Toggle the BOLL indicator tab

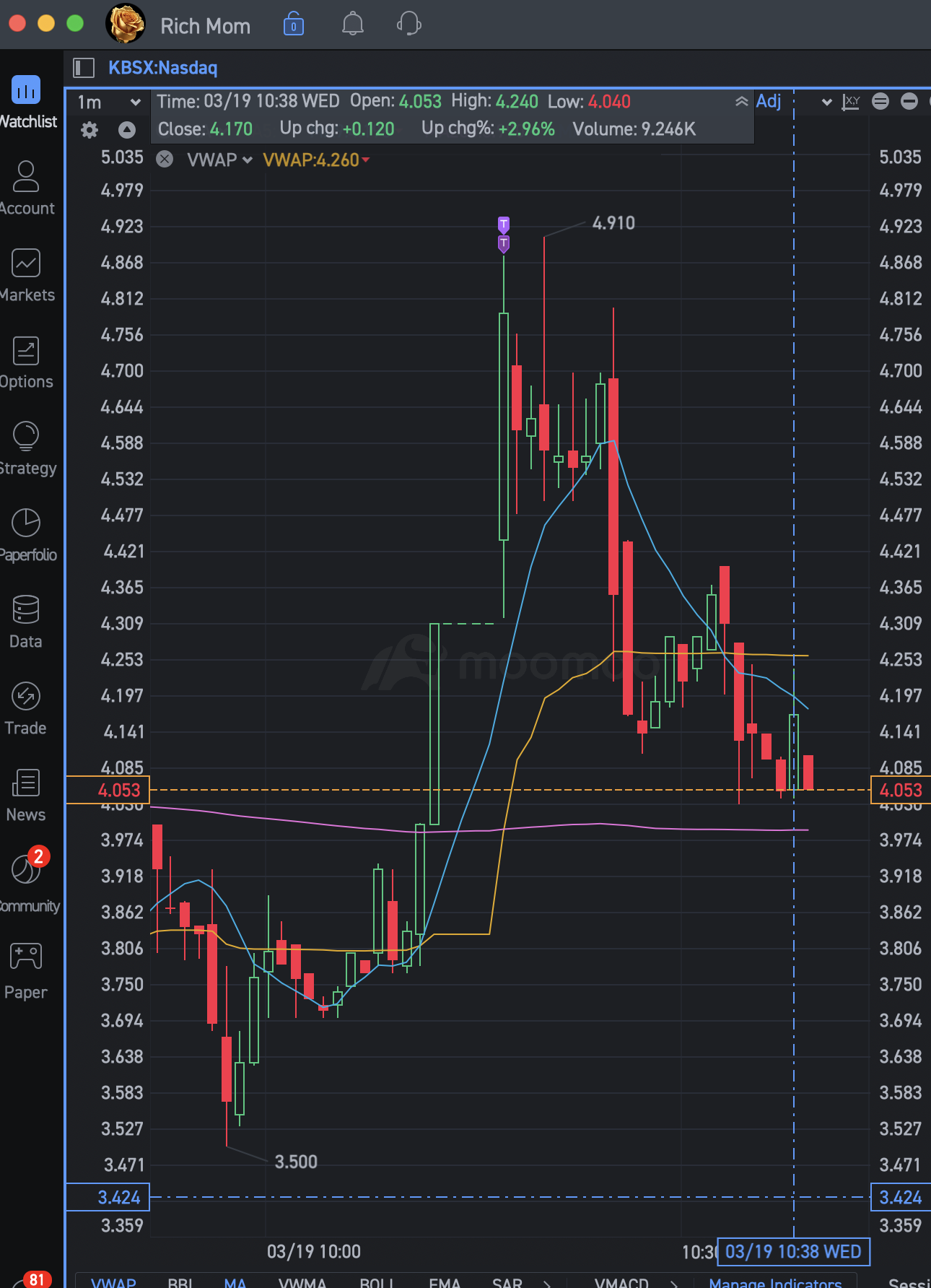(x=377, y=1282)
